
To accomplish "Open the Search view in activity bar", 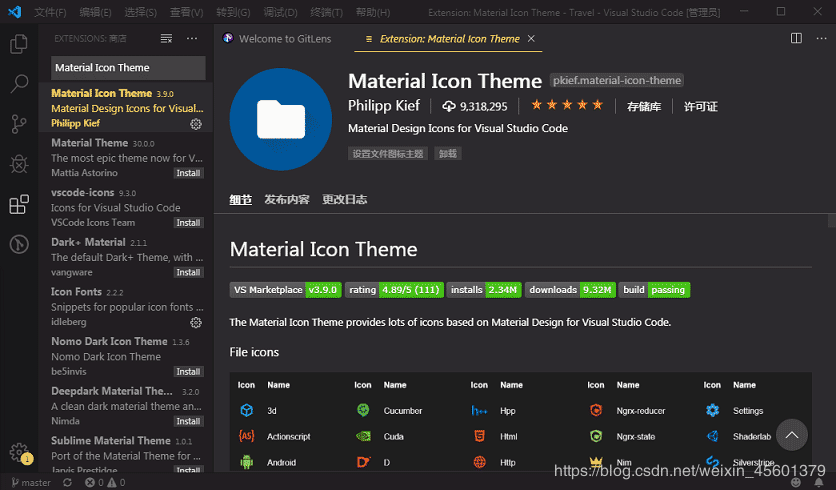I will pyautogui.click(x=18, y=84).
